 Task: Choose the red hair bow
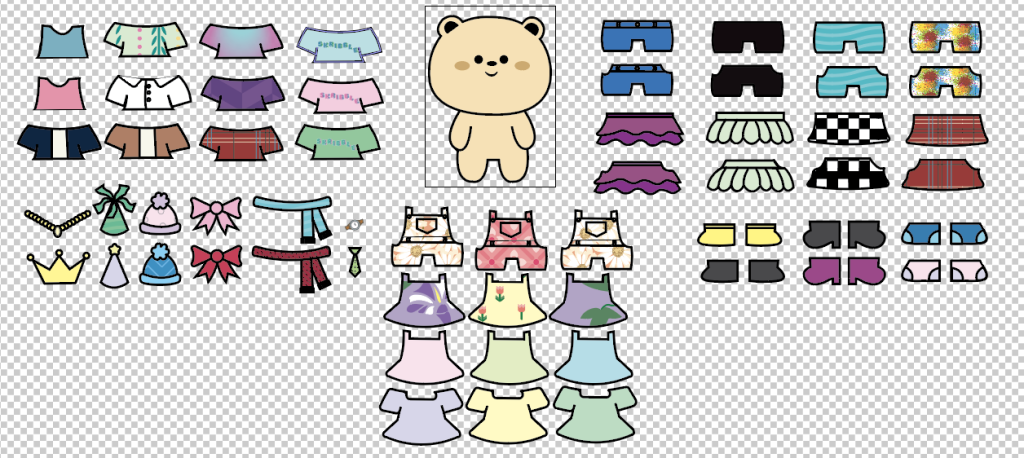click(215, 263)
